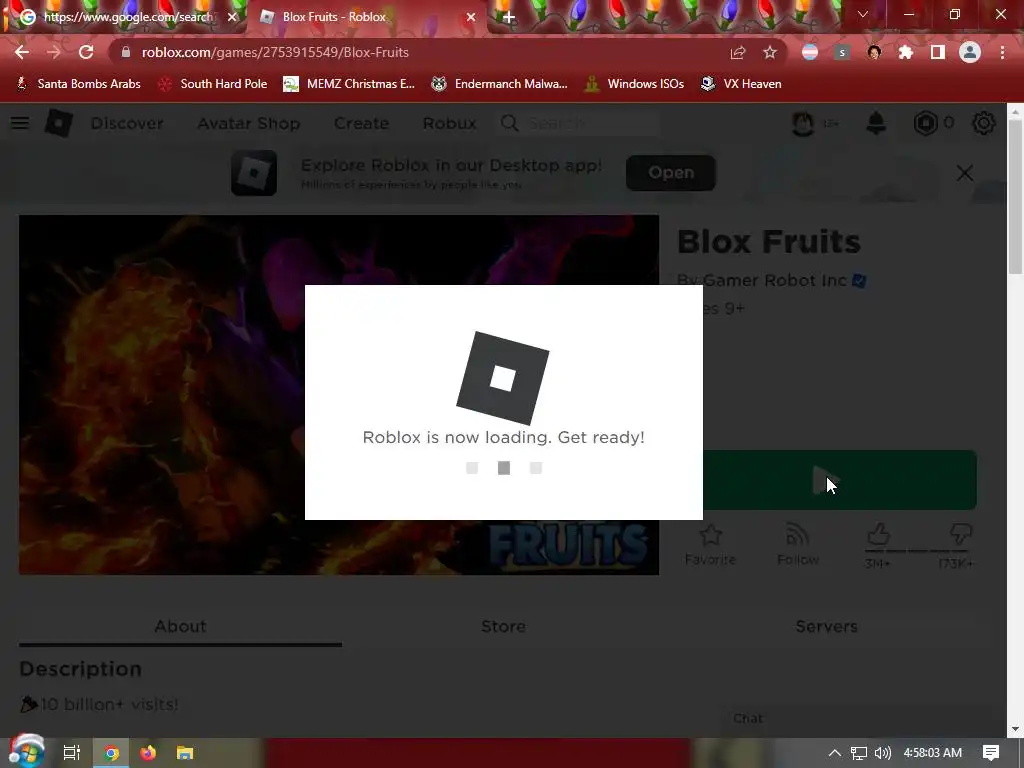
Task: Open the Roblox hamburger side menu
Action: (20, 123)
